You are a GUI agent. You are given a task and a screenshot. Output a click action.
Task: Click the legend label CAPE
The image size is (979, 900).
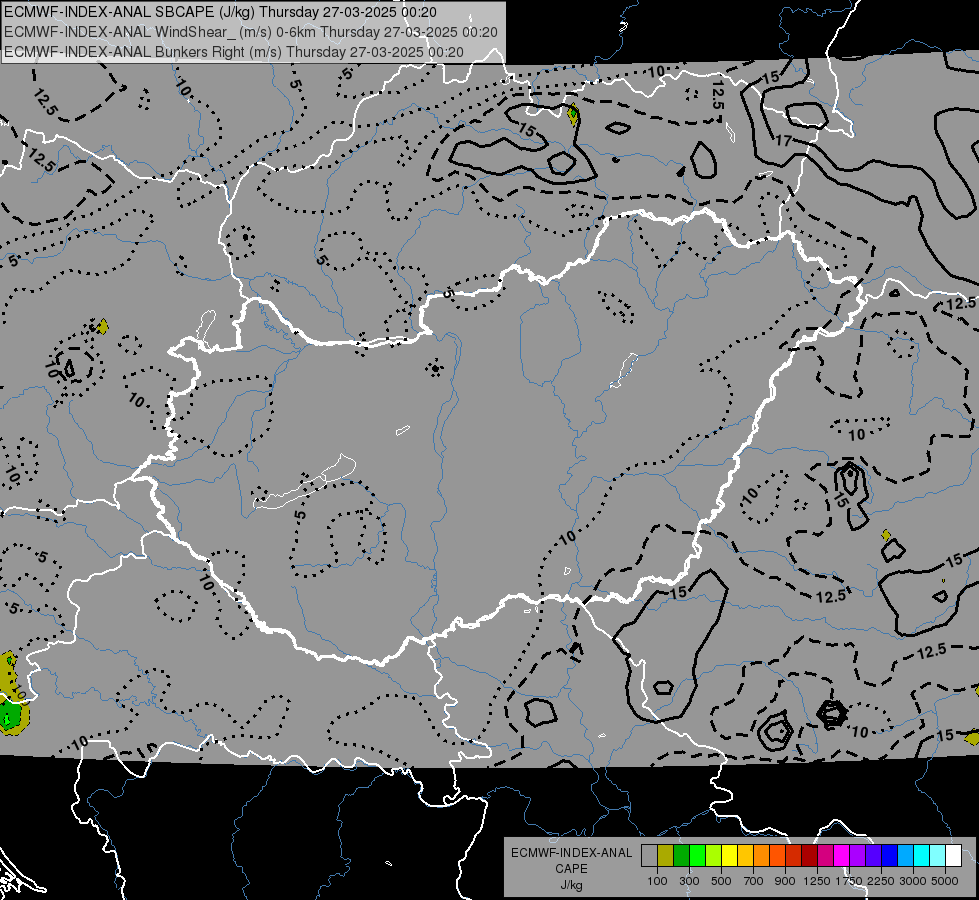pyautogui.click(x=571, y=869)
